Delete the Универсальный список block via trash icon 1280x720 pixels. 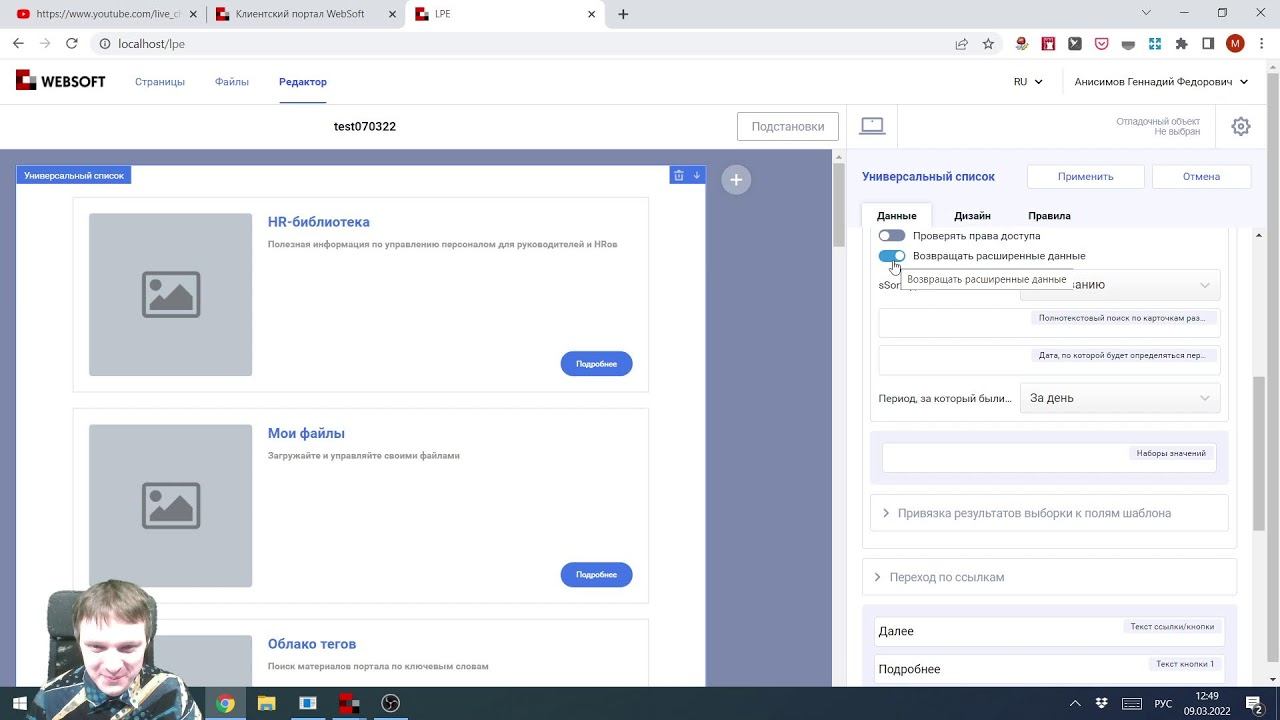(678, 175)
